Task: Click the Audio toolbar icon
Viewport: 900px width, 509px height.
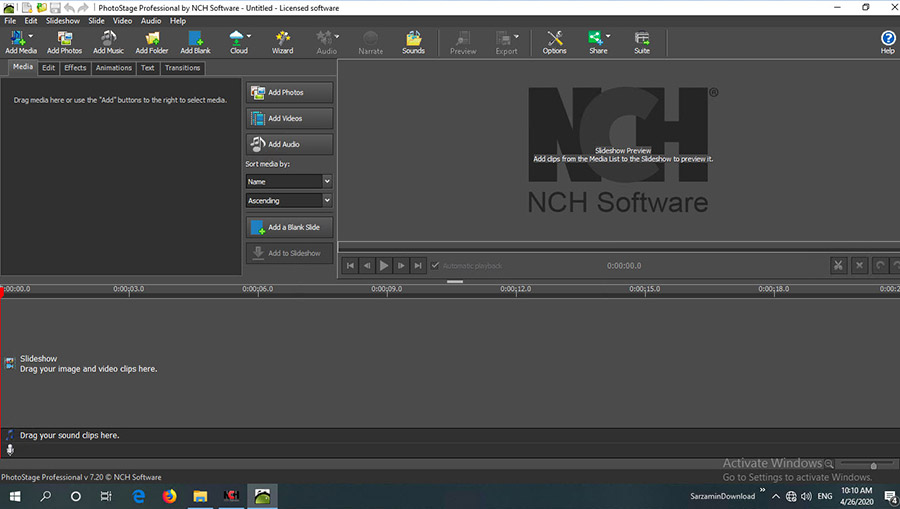Action: click(x=325, y=42)
